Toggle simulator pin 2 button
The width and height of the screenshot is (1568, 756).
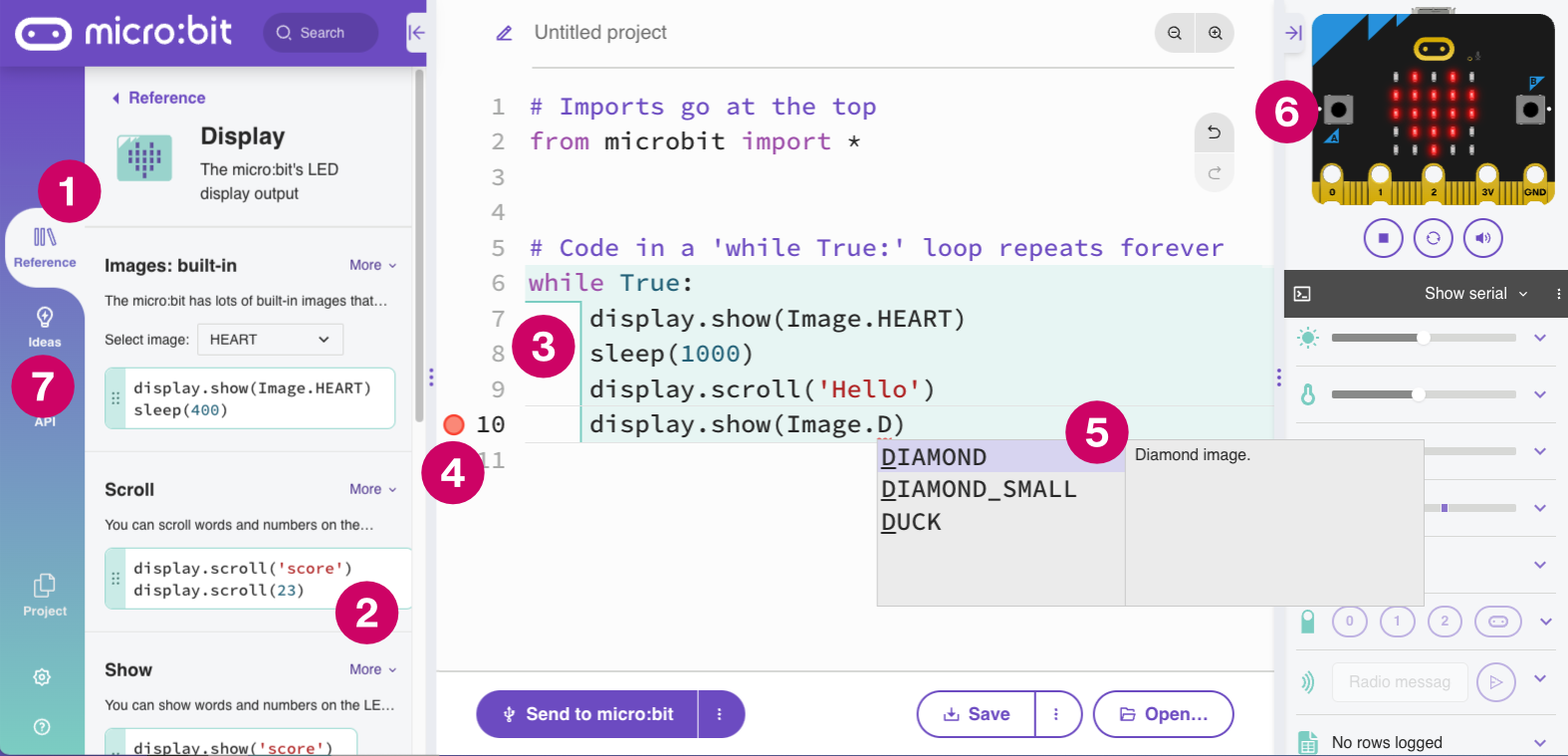click(1445, 622)
